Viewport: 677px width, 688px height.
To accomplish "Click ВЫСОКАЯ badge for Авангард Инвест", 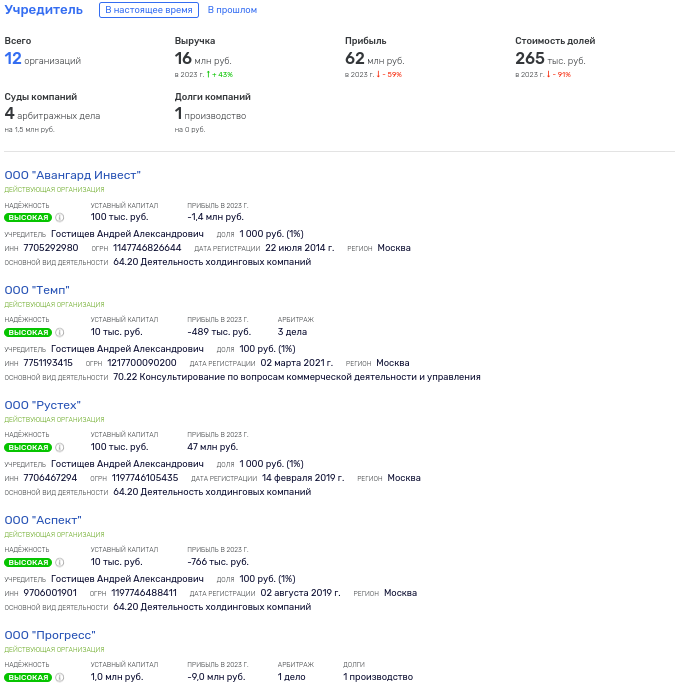I will [x=27, y=217].
